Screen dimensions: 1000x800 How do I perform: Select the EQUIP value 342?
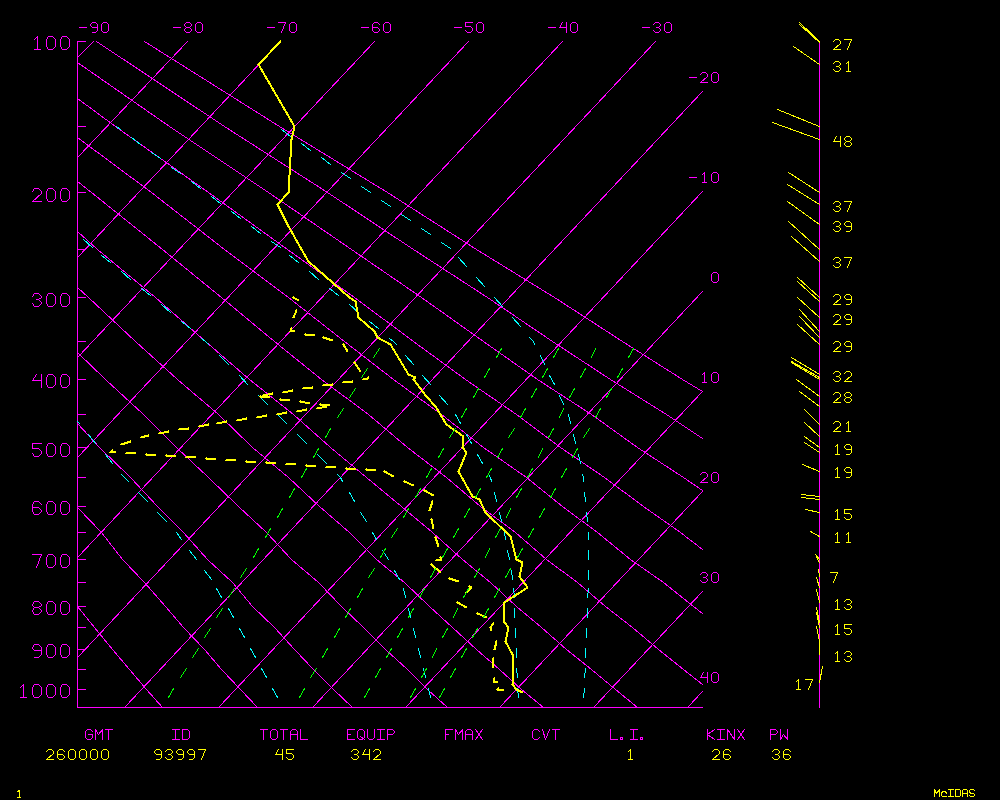366,755
